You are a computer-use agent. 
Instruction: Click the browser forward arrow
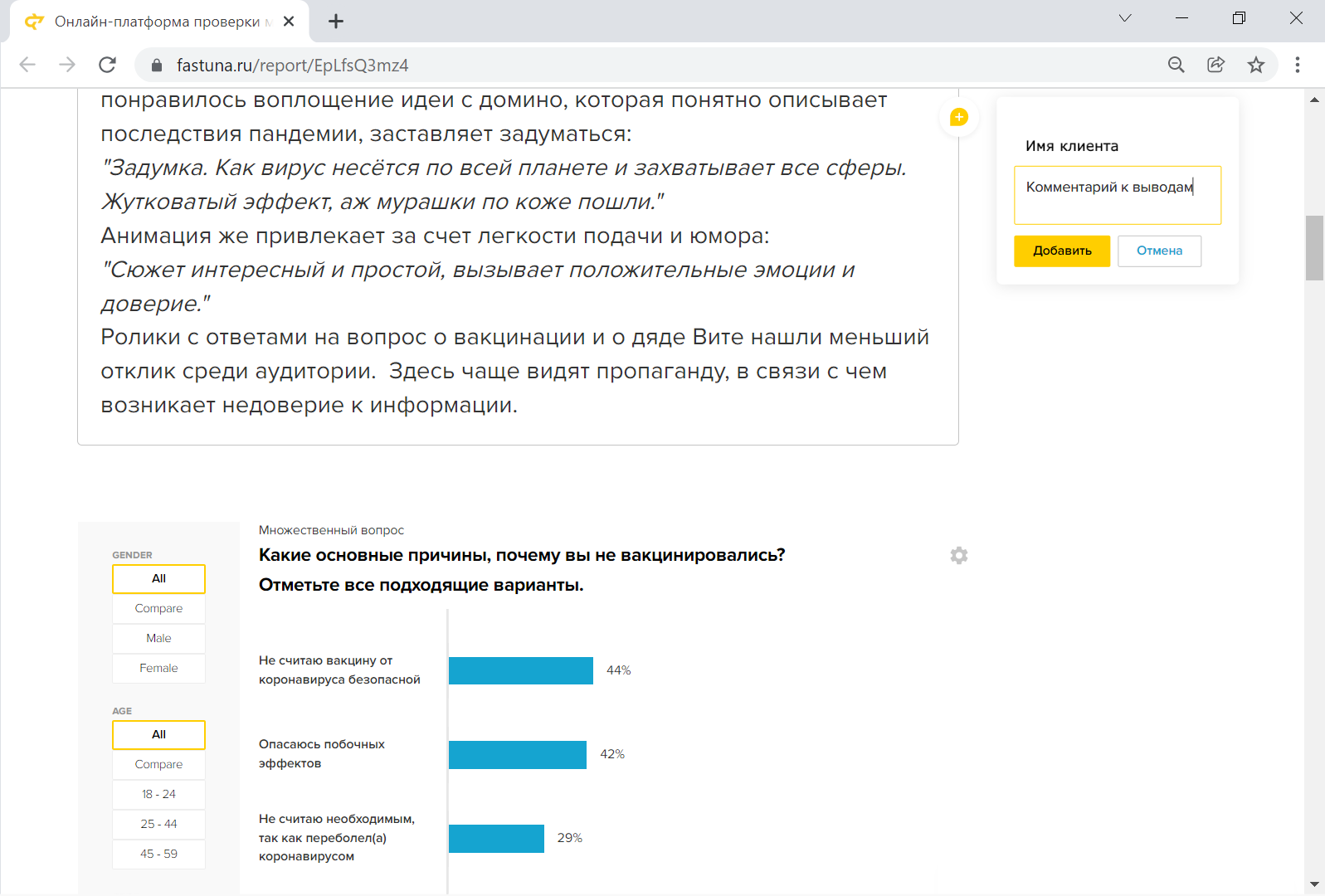click(x=67, y=65)
